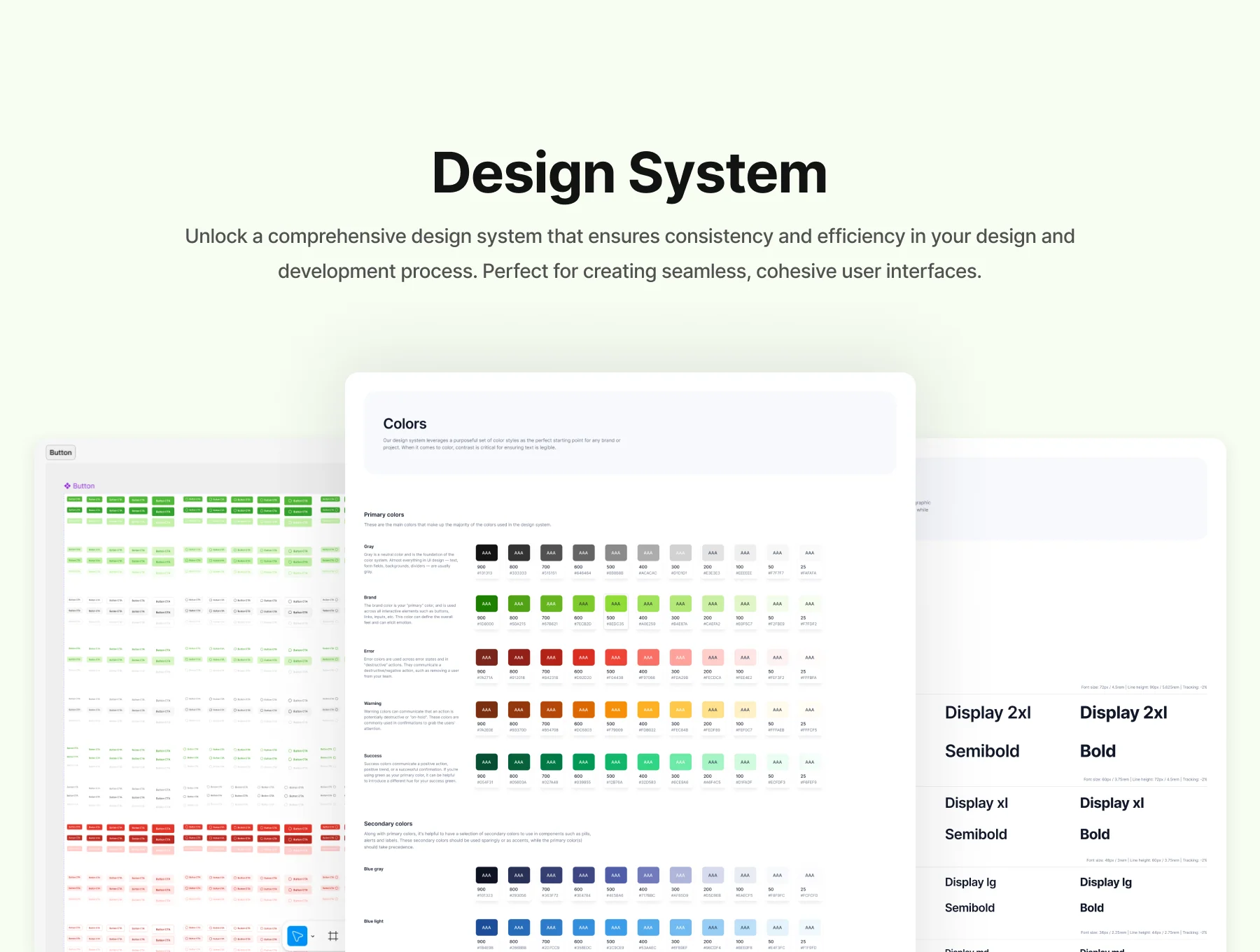
Task: Pick the Gray 500 swatch
Action: 616,553
